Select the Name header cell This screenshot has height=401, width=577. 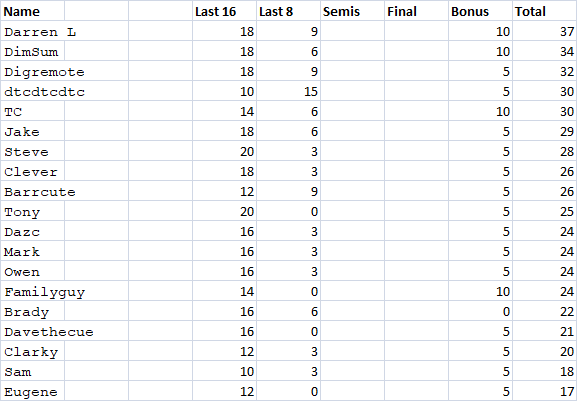[32, 11]
